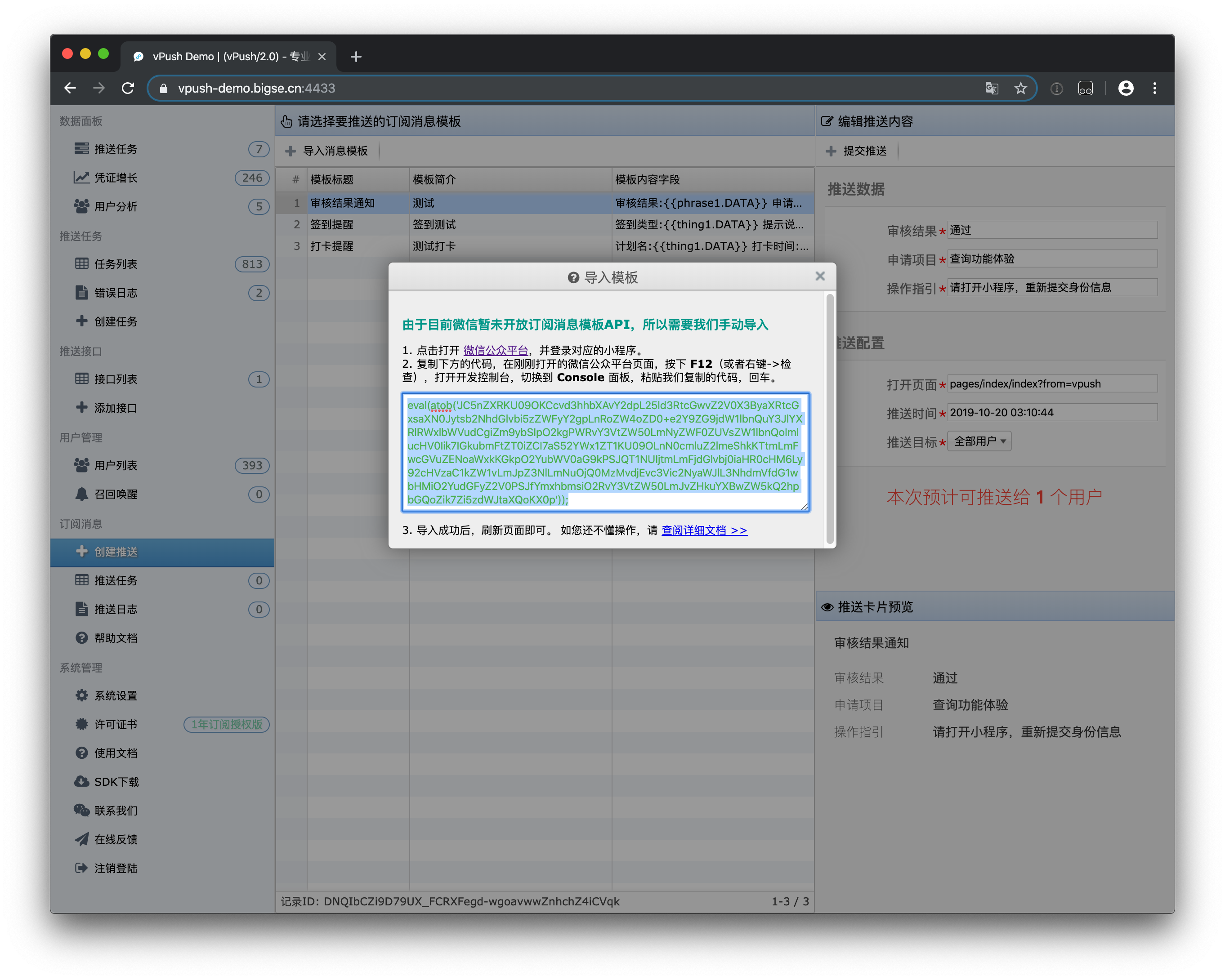
Task: Open 召回唤醒 bell icon
Action: [x=82, y=494]
